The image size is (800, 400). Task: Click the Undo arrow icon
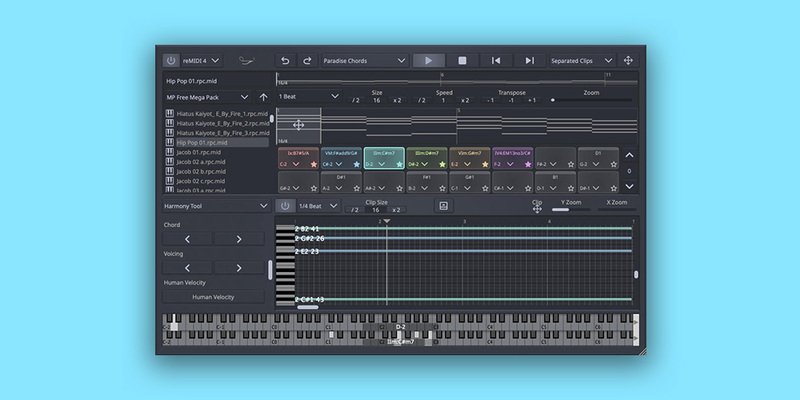click(x=286, y=61)
